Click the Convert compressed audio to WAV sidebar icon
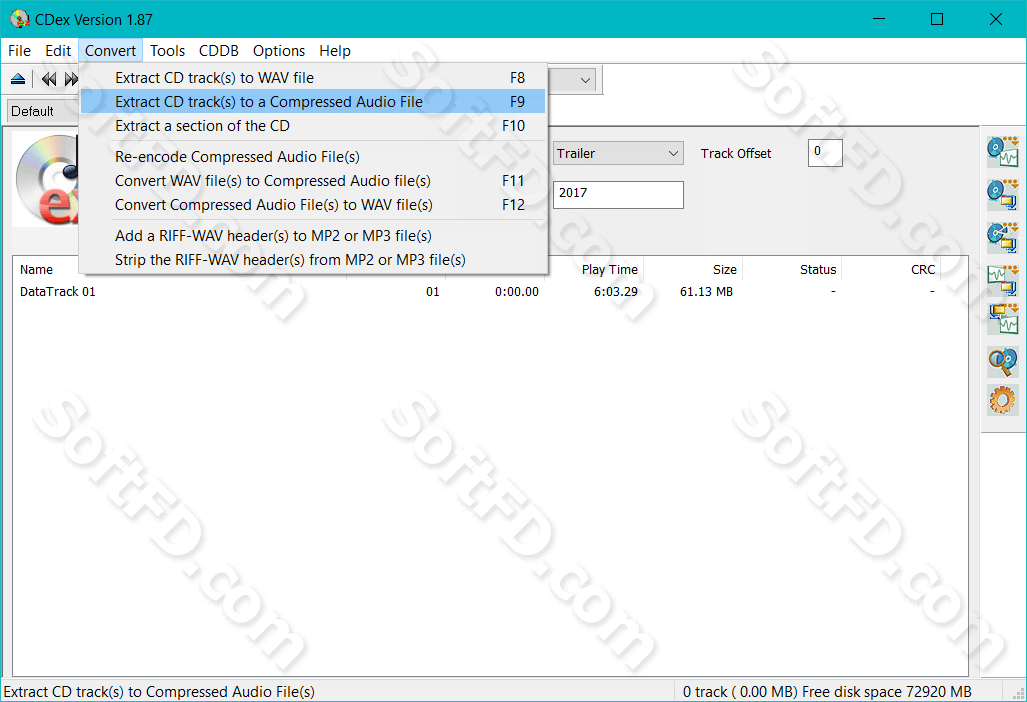Image resolution: width=1027 pixels, height=702 pixels. tap(1003, 320)
